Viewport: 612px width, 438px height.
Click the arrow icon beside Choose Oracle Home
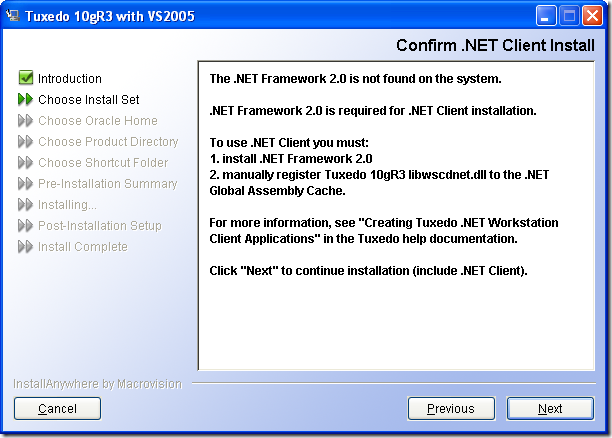pos(26,120)
